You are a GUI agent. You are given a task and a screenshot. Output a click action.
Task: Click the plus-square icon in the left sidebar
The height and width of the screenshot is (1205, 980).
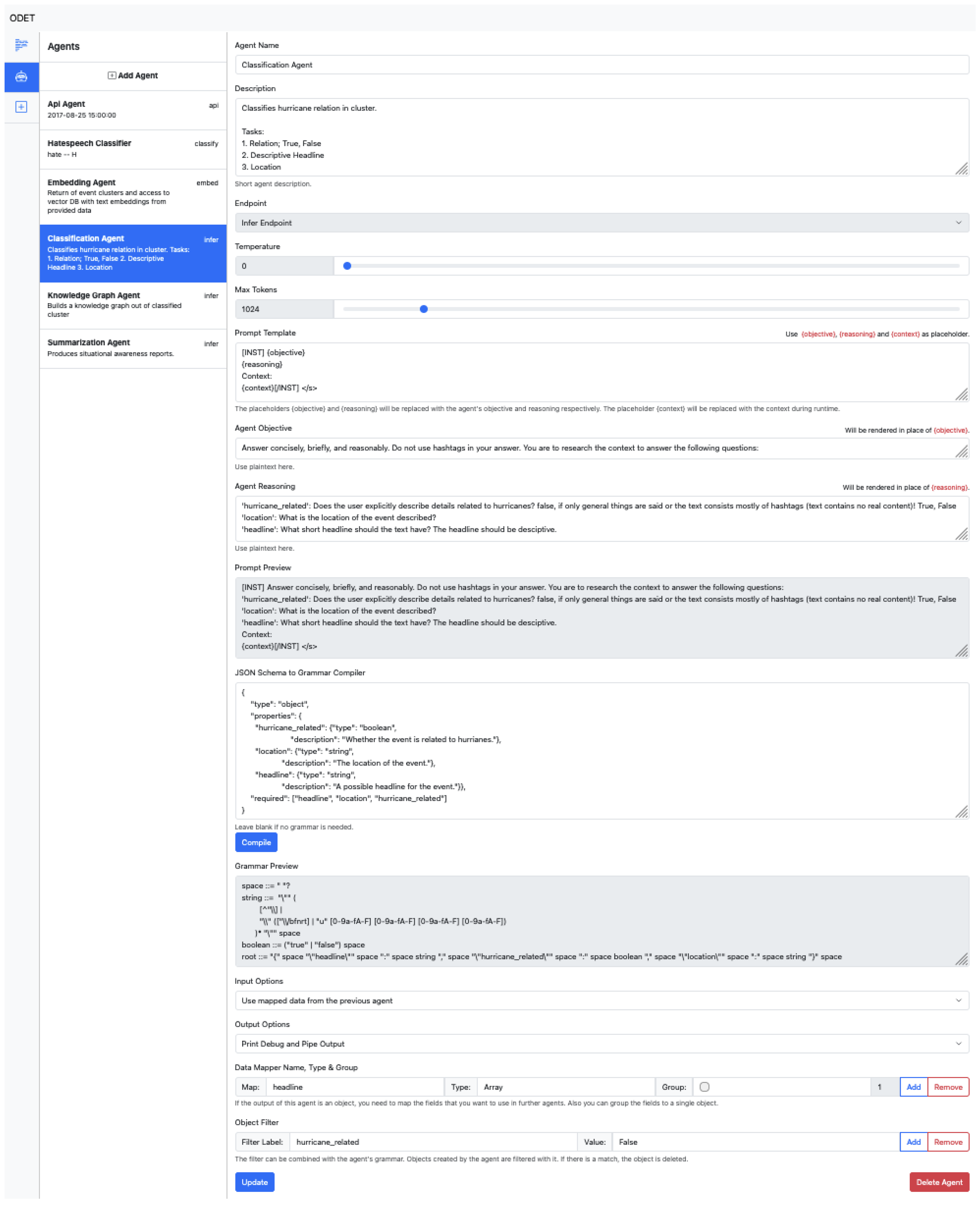click(x=21, y=107)
